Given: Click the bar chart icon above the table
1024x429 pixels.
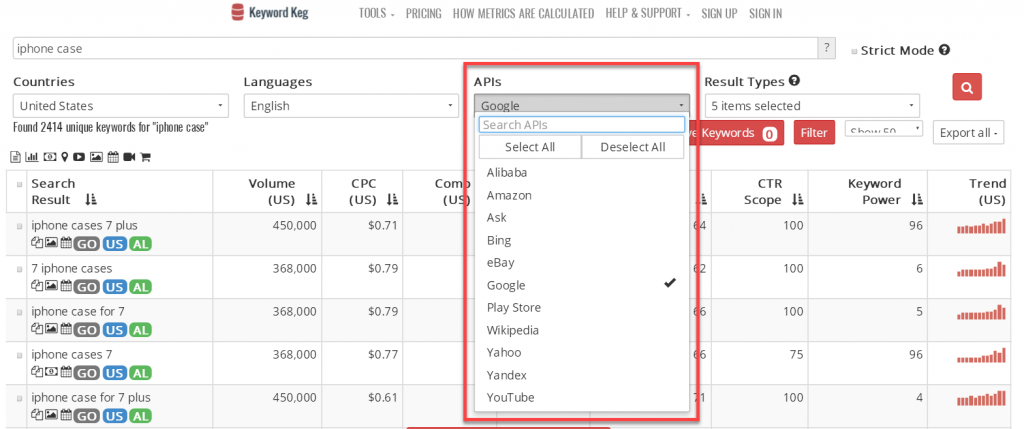Looking at the screenshot, I should tap(31, 157).
